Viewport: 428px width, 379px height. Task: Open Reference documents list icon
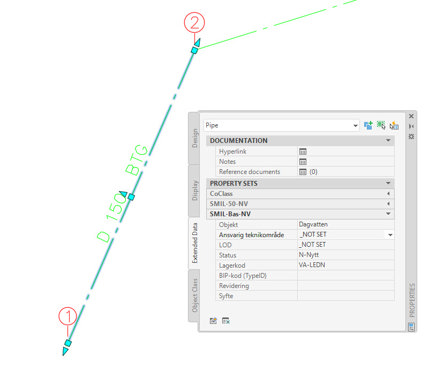[x=303, y=172]
